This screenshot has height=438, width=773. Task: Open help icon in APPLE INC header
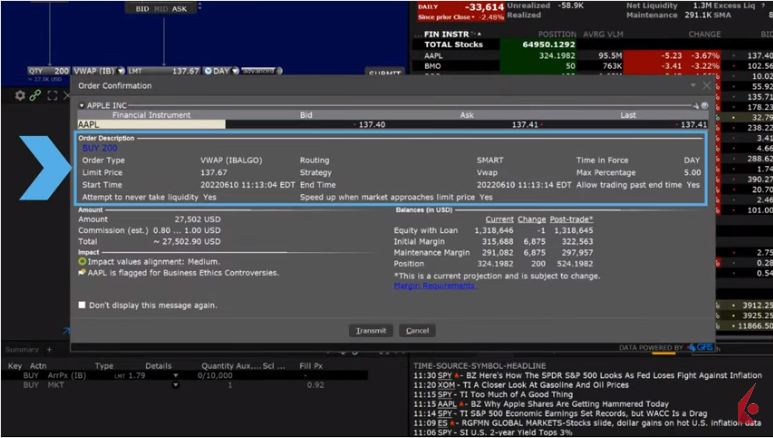(704, 106)
